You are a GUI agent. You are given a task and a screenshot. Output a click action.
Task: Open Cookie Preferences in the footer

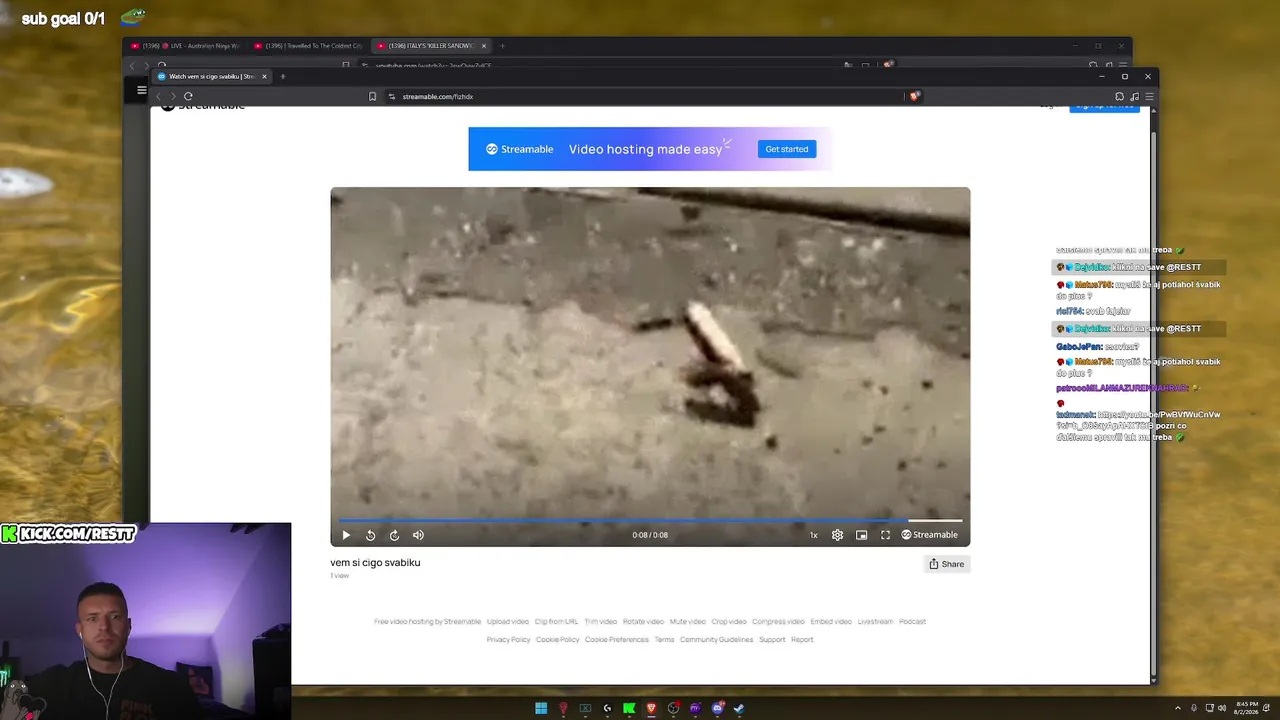click(617, 640)
